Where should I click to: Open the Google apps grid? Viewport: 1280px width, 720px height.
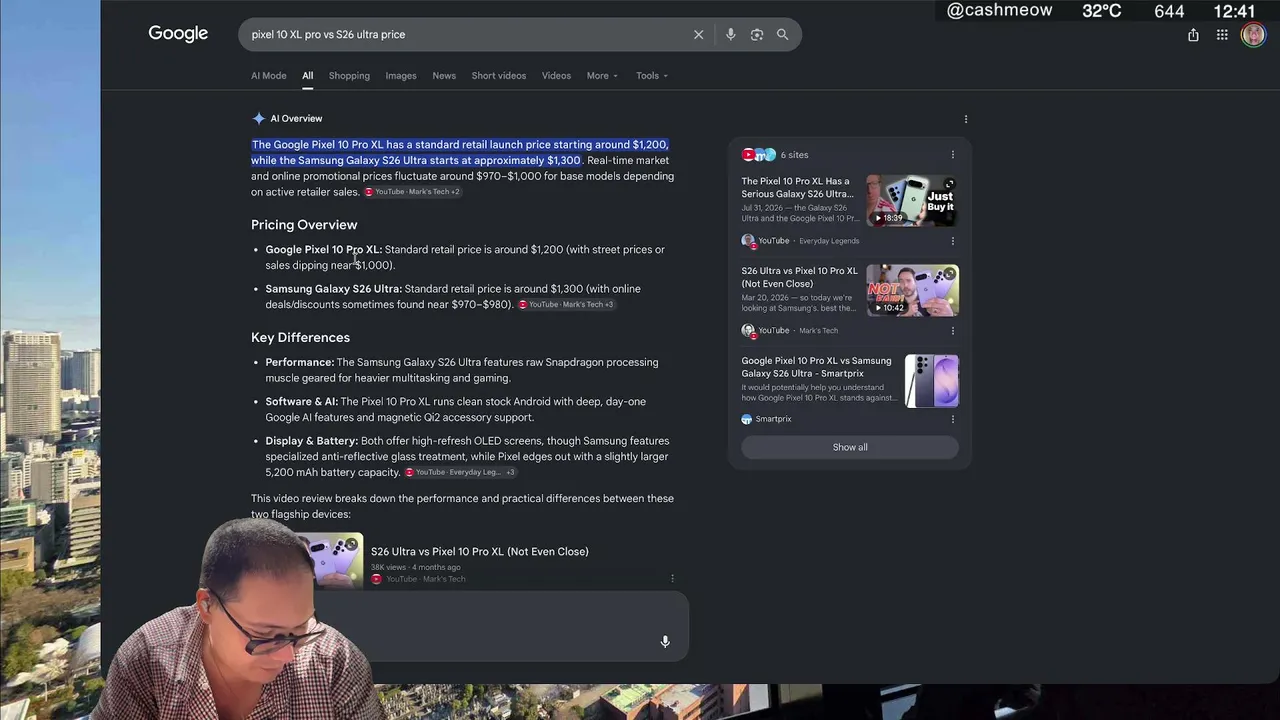point(1222,35)
